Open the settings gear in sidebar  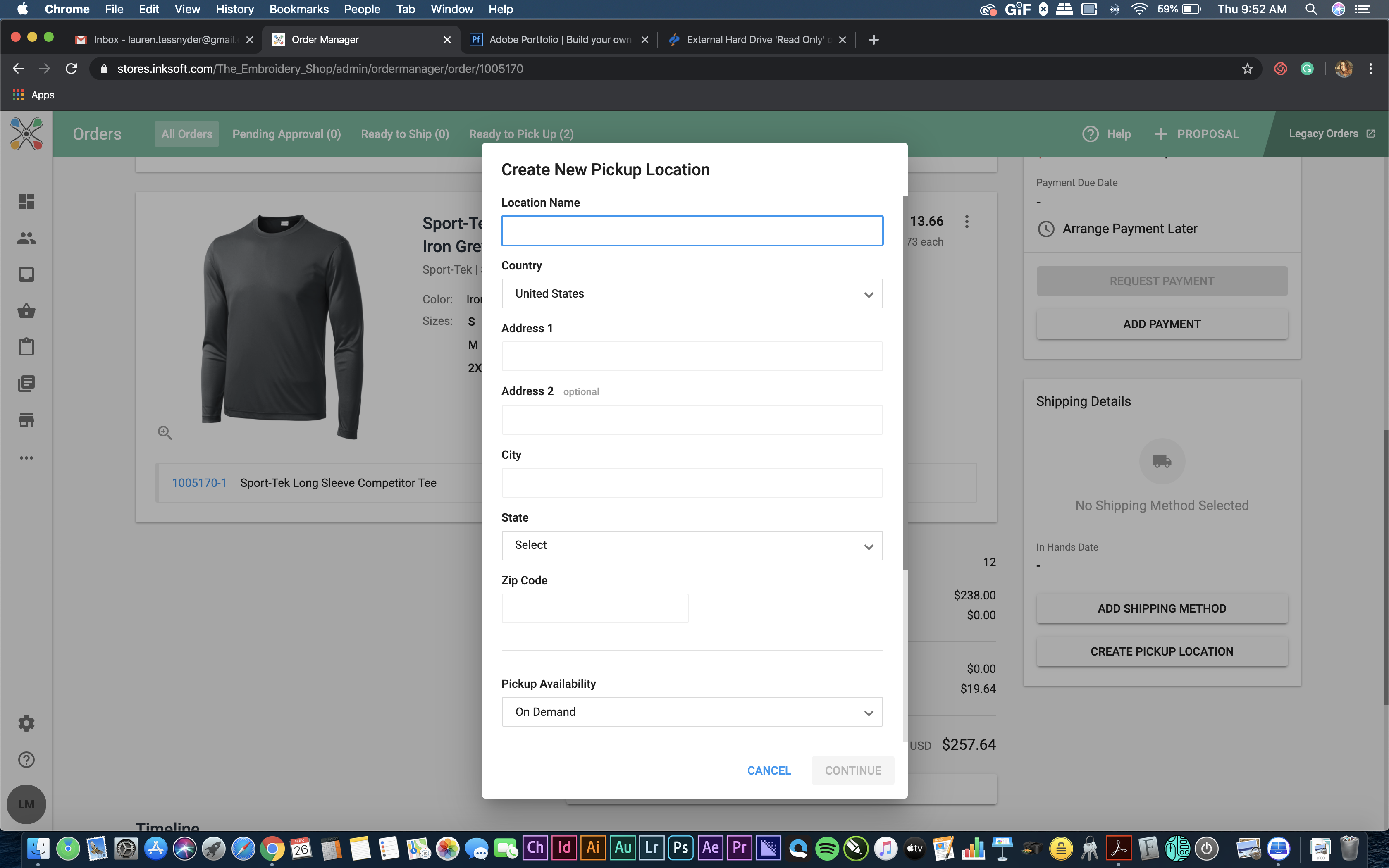[26, 723]
